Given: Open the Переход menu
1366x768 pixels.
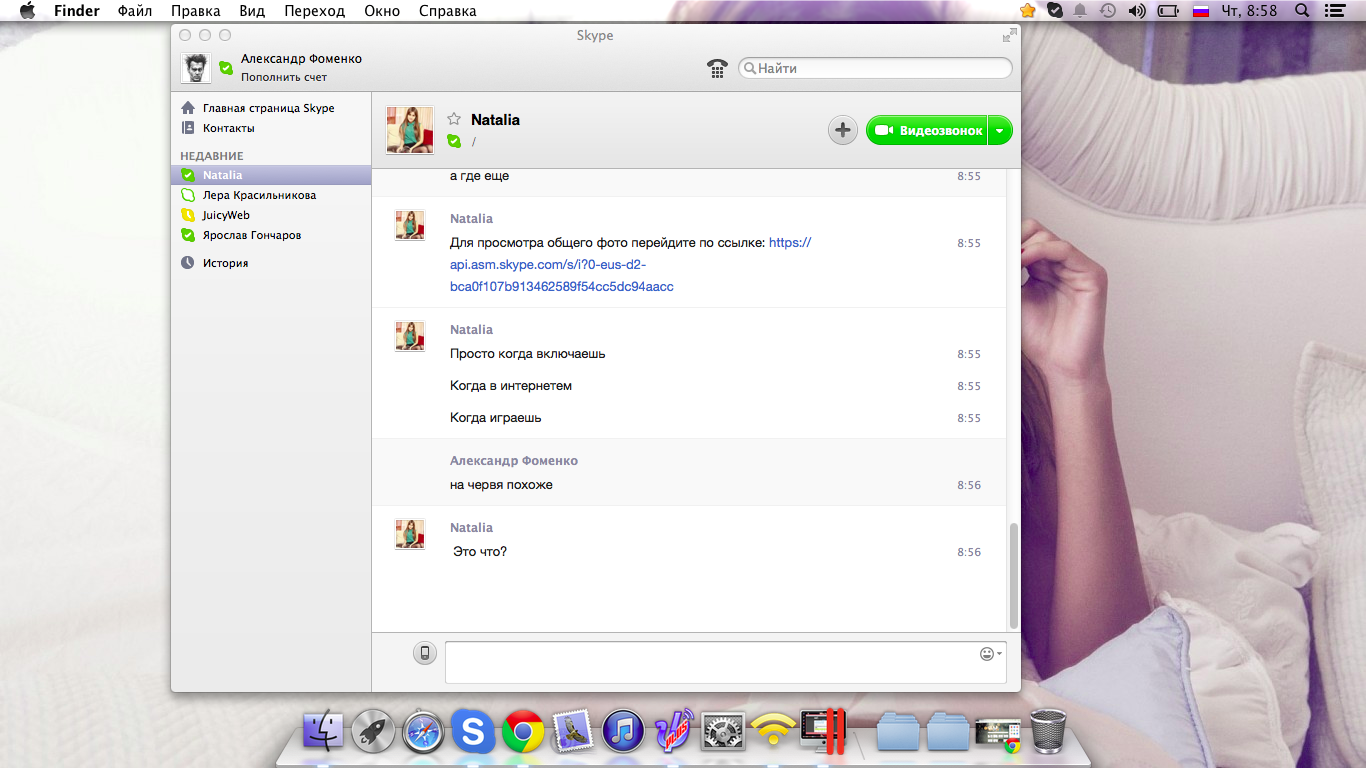Looking at the screenshot, I should (x=314, y=11).
